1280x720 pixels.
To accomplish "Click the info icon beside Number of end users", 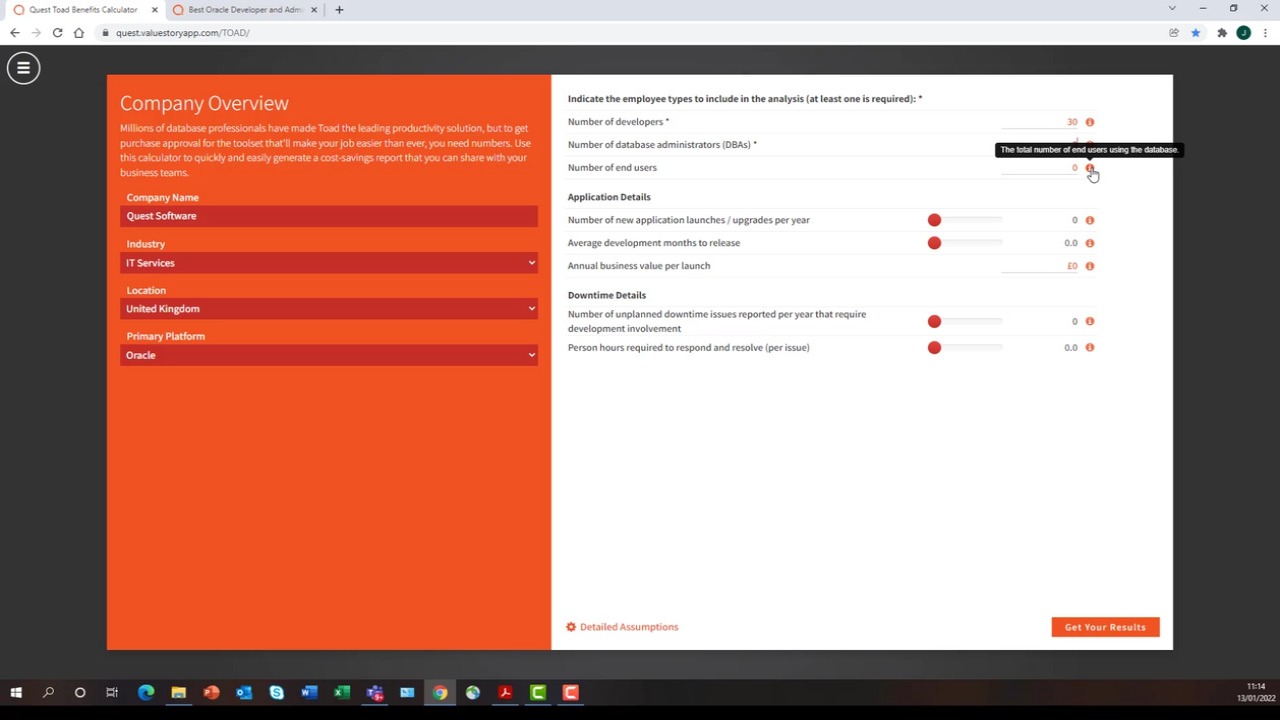I will pos(1089,167).
